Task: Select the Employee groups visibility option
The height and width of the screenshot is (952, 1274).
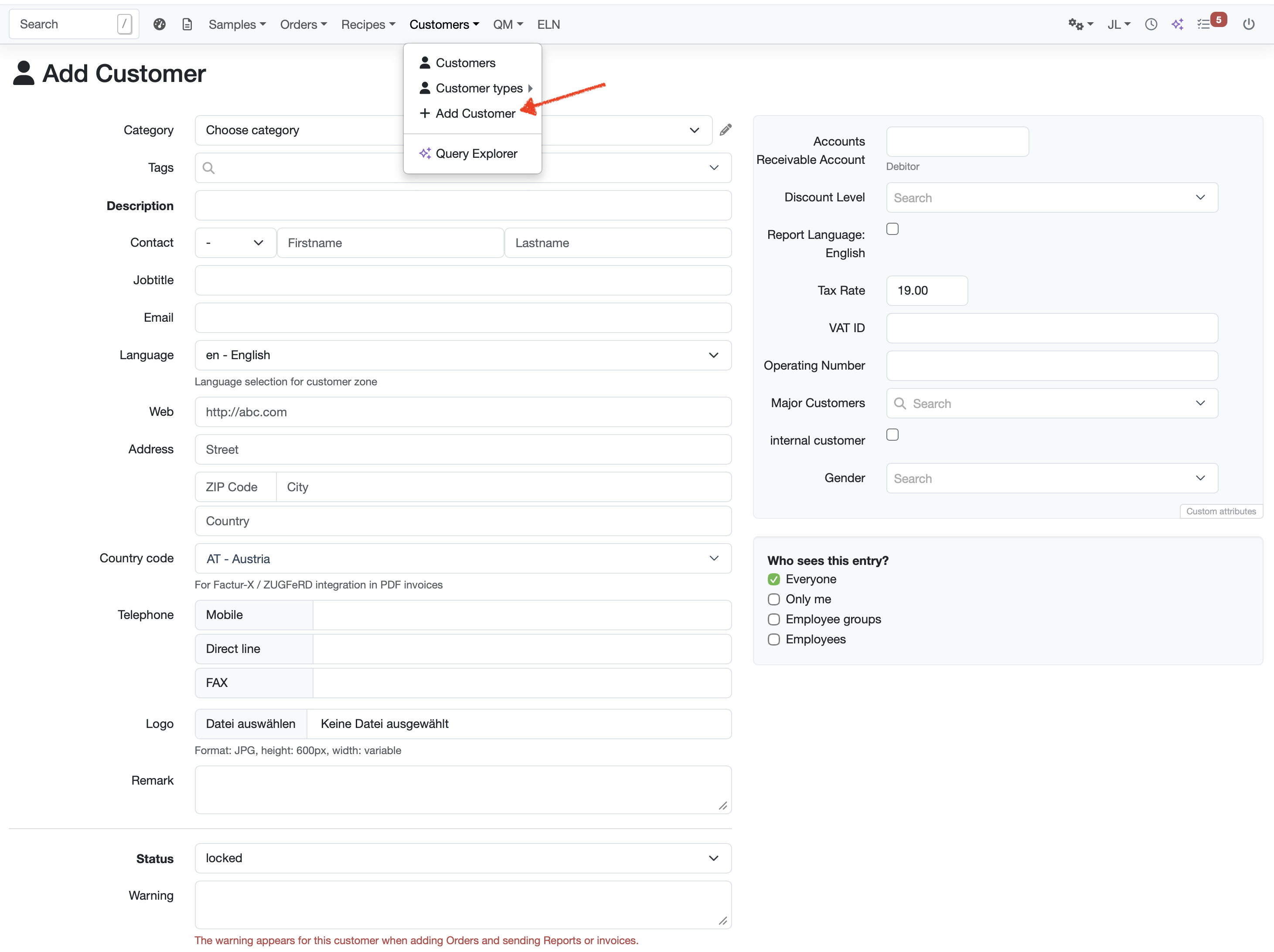Action: click(x=773, y=619)
